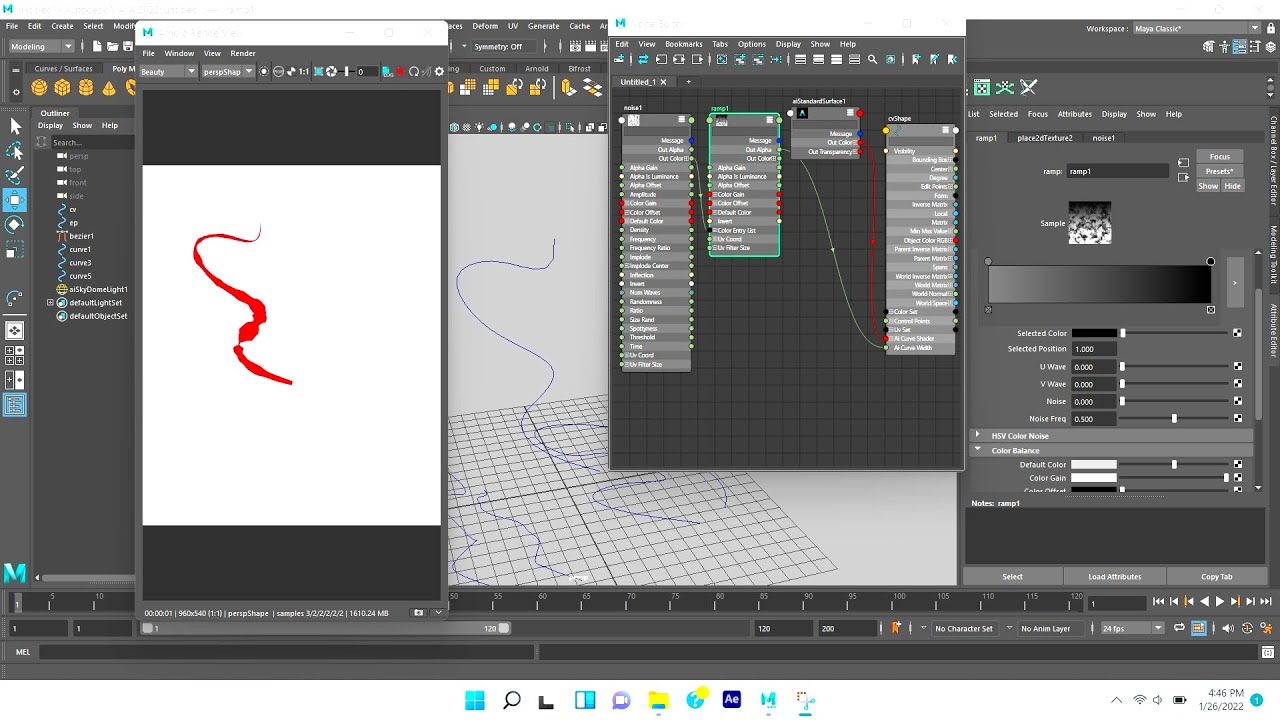Remove selected nodes from graph icon
This screenshot has height=720, width=1280.
758,60
